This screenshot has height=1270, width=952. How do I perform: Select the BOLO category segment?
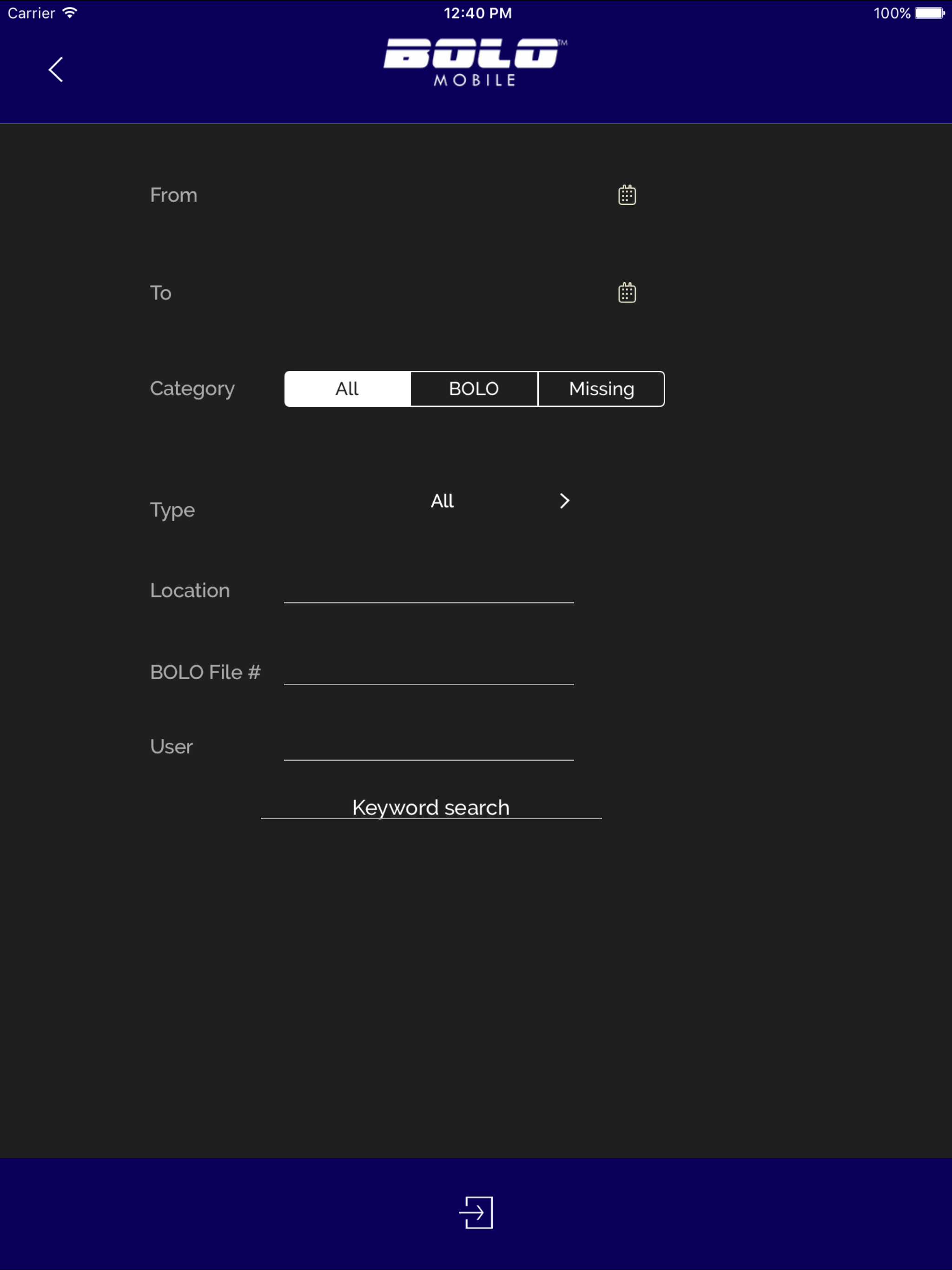click(x=474, y=389)
